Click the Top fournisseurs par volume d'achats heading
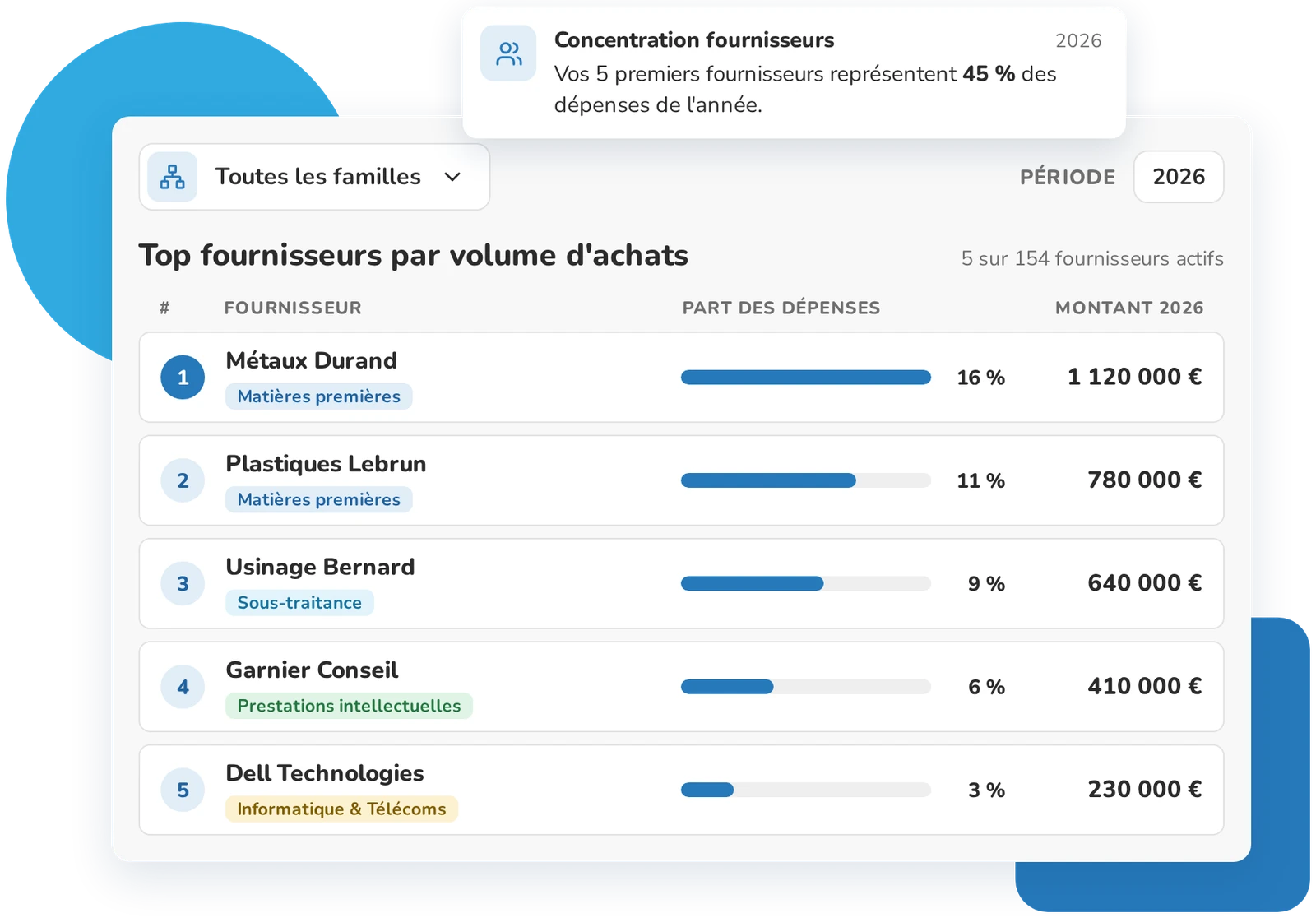This screenshot has height=918, width=1316. pos(413,256)
